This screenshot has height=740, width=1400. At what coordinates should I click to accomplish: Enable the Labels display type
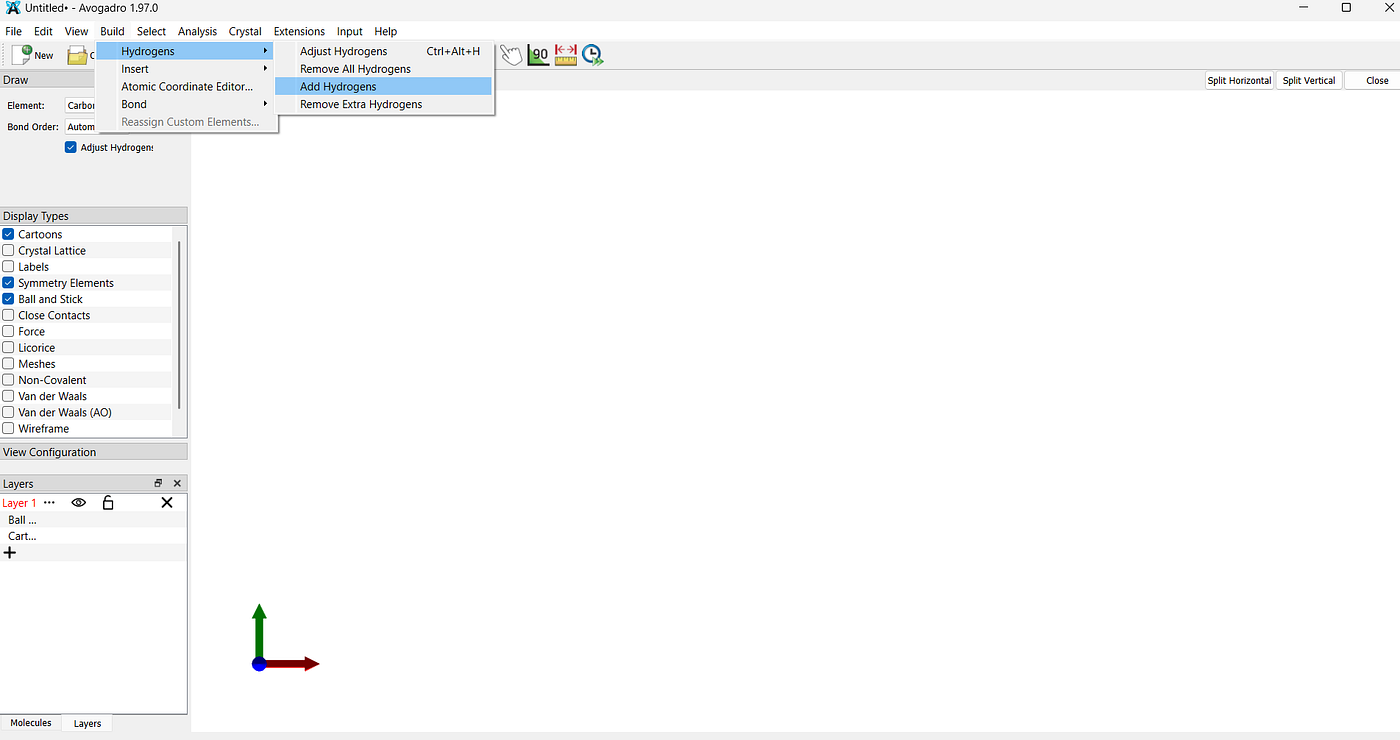coord(8,267)
